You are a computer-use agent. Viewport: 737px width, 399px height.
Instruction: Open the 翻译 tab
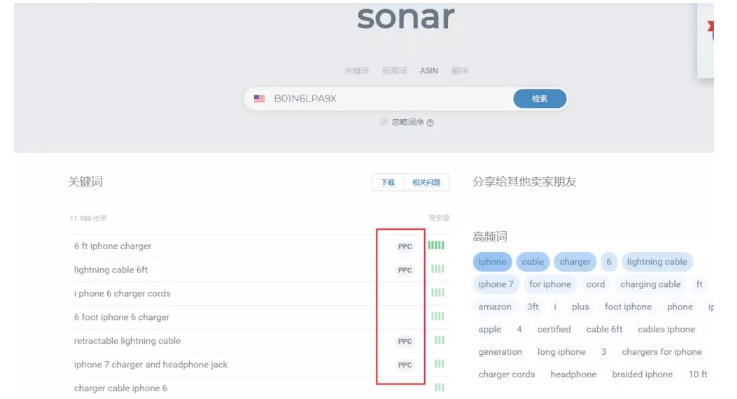(460, 71)
